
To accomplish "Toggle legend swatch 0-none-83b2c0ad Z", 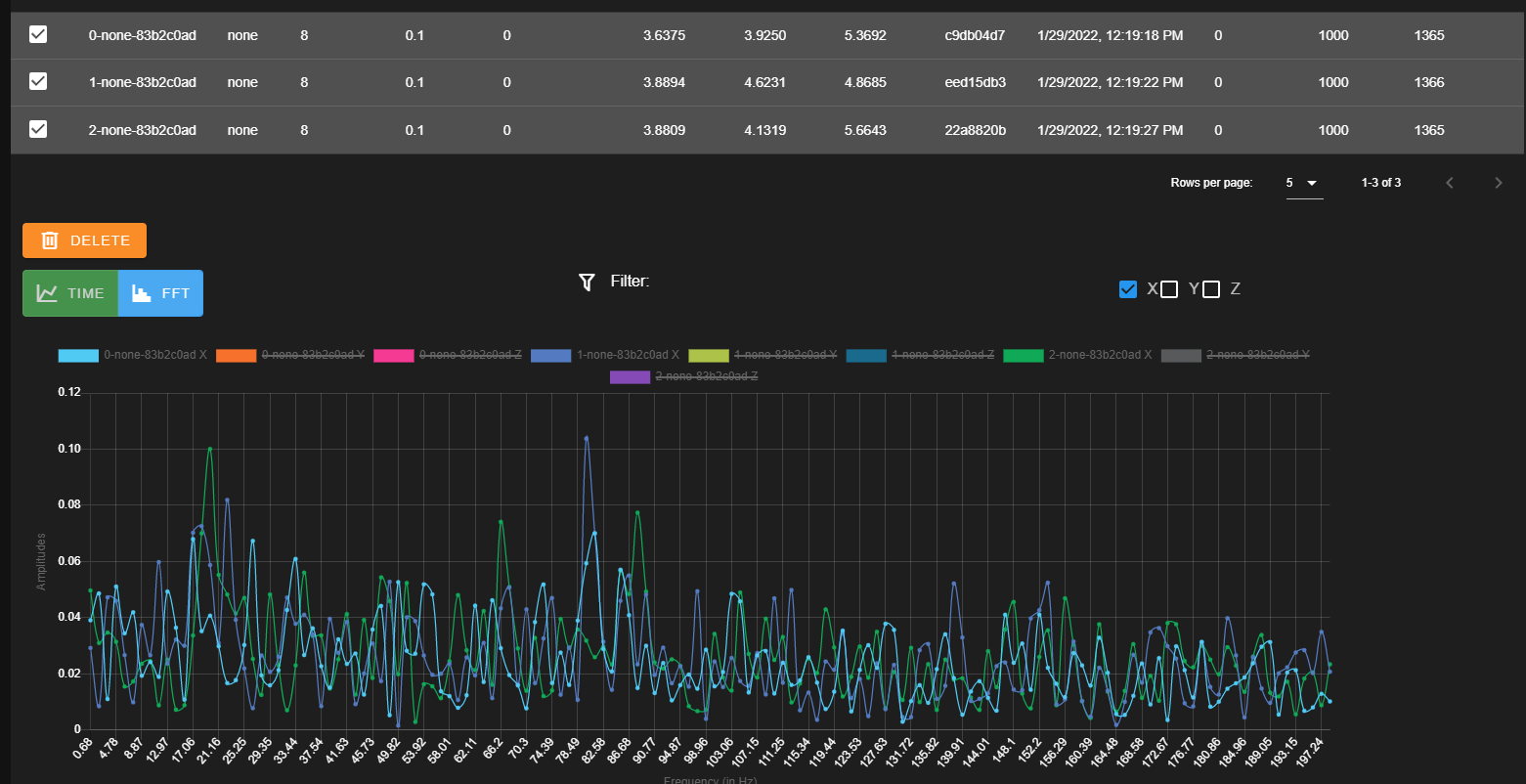I will coord(394,356).
